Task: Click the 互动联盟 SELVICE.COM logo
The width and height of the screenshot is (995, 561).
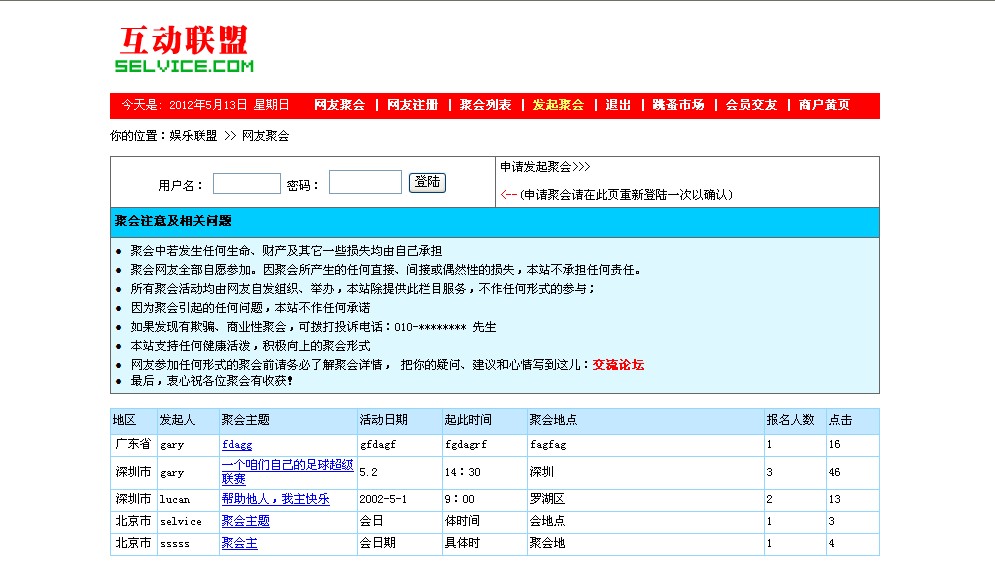Action: (x=184, y=50)
